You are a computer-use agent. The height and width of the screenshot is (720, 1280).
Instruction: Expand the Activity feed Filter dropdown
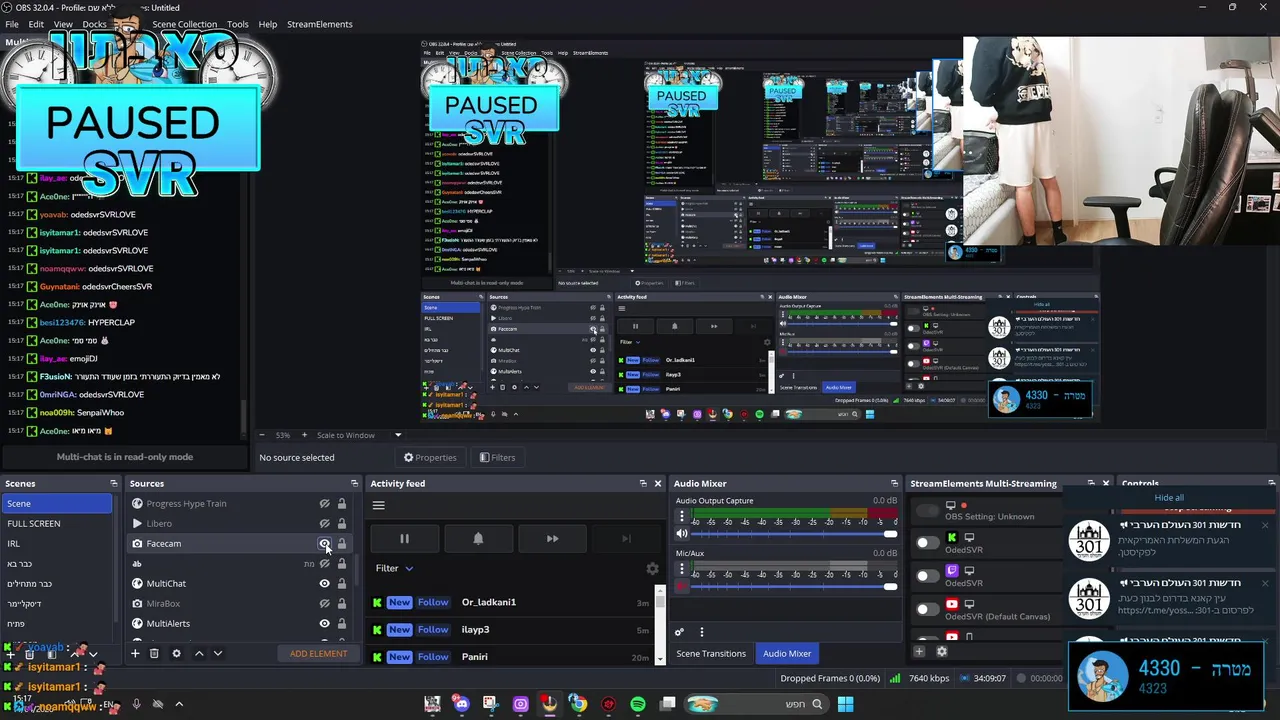(x=394, y=568)
